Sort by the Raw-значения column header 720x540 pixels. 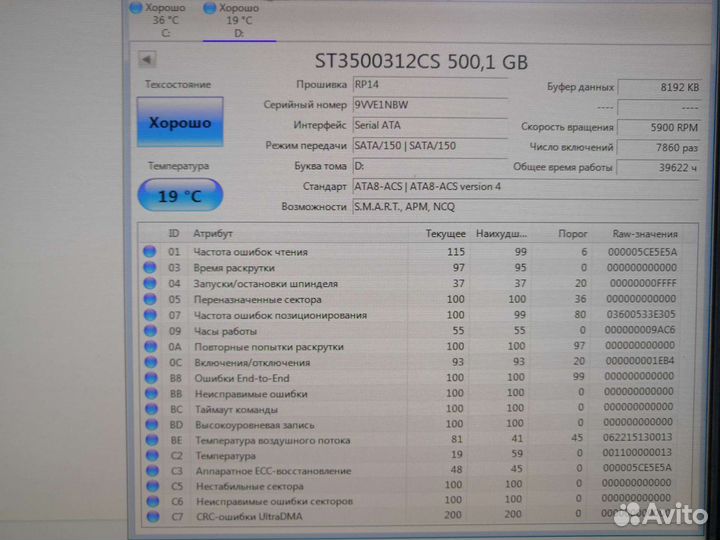(x=645, y=234)
